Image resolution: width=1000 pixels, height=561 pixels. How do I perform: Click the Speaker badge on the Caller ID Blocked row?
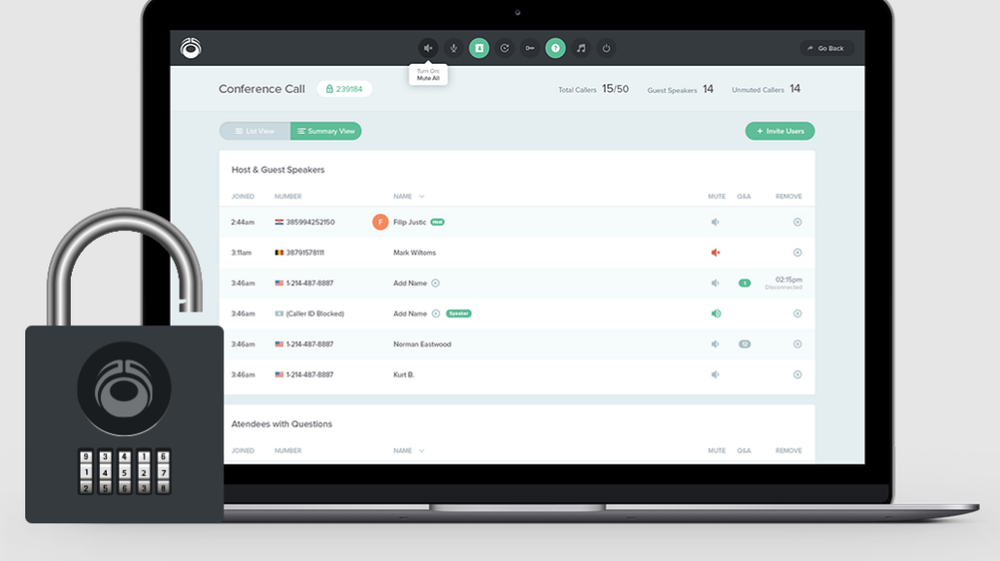point(459,314)
